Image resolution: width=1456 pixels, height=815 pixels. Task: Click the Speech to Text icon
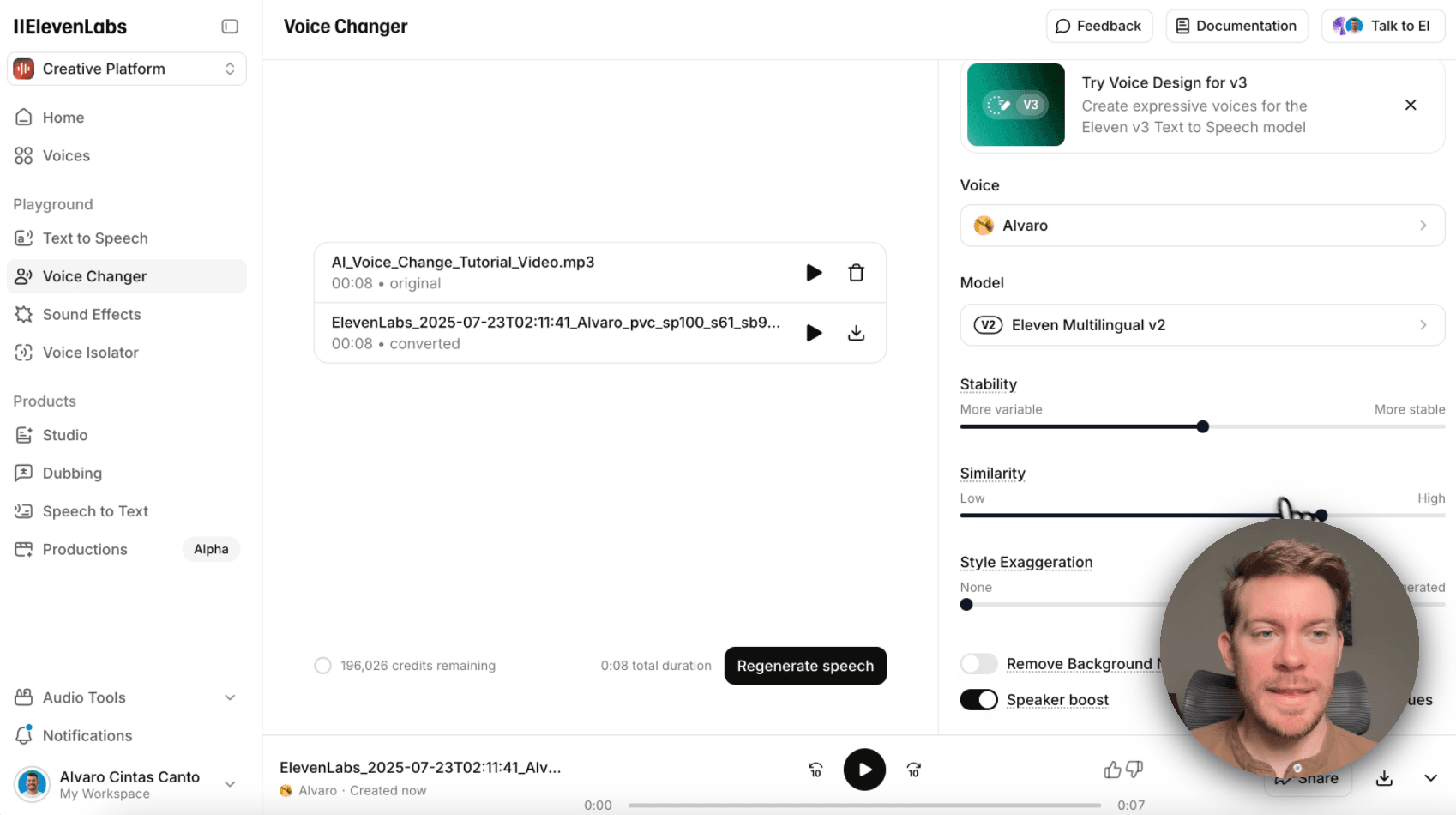coord(24,511)
